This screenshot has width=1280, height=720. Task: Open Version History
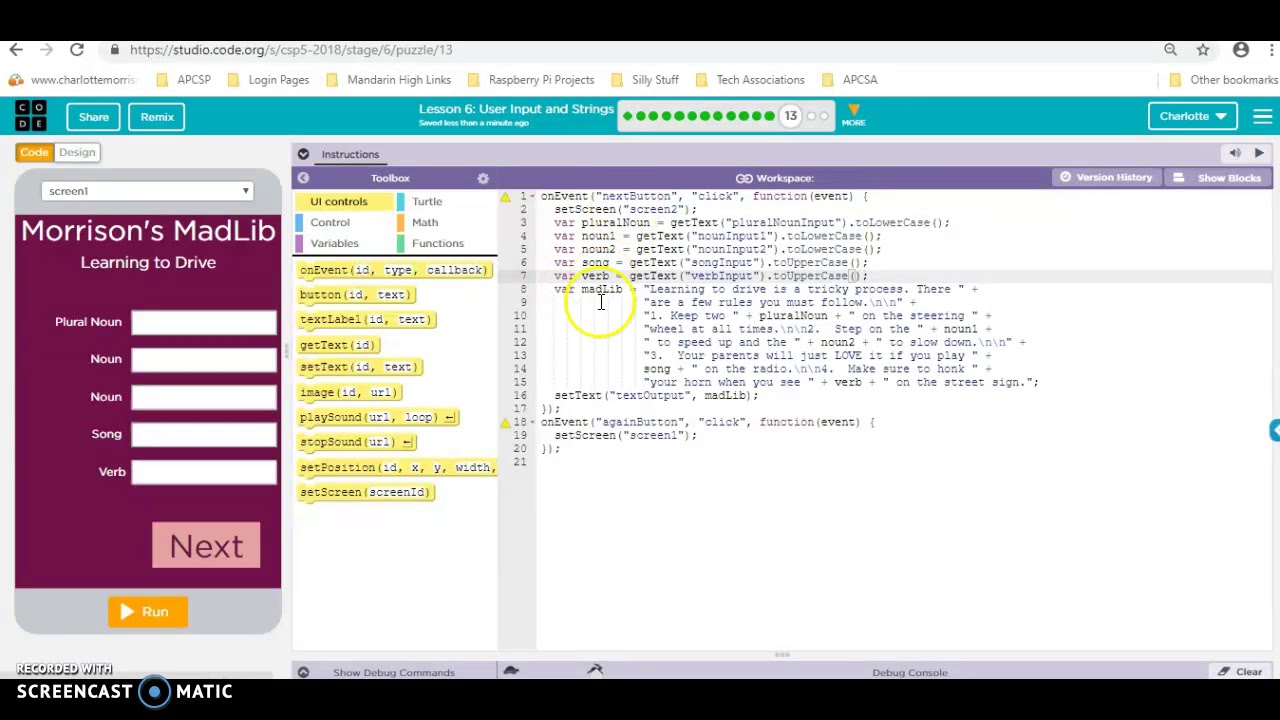point(1106,177)
